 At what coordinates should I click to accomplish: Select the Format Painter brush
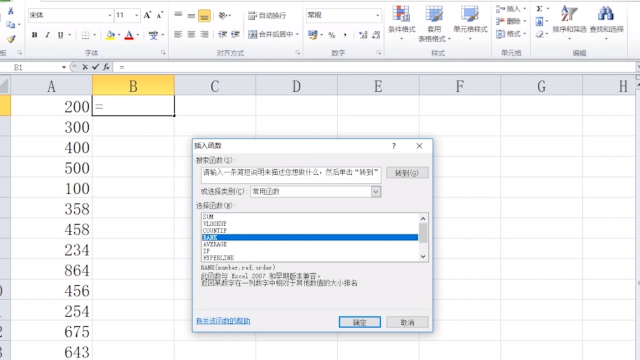(11, 39)
